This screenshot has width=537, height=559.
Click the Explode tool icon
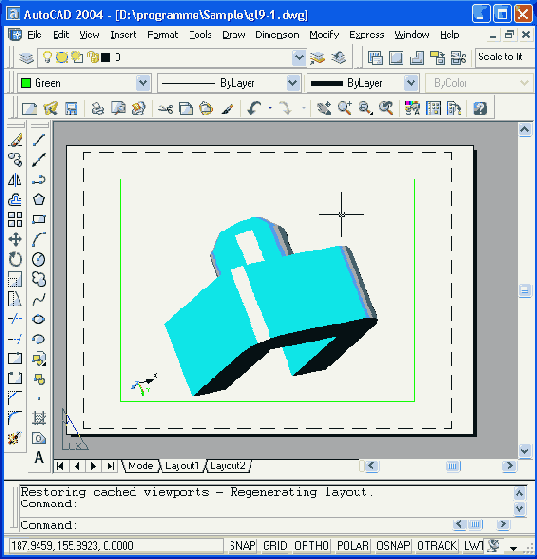15,438
